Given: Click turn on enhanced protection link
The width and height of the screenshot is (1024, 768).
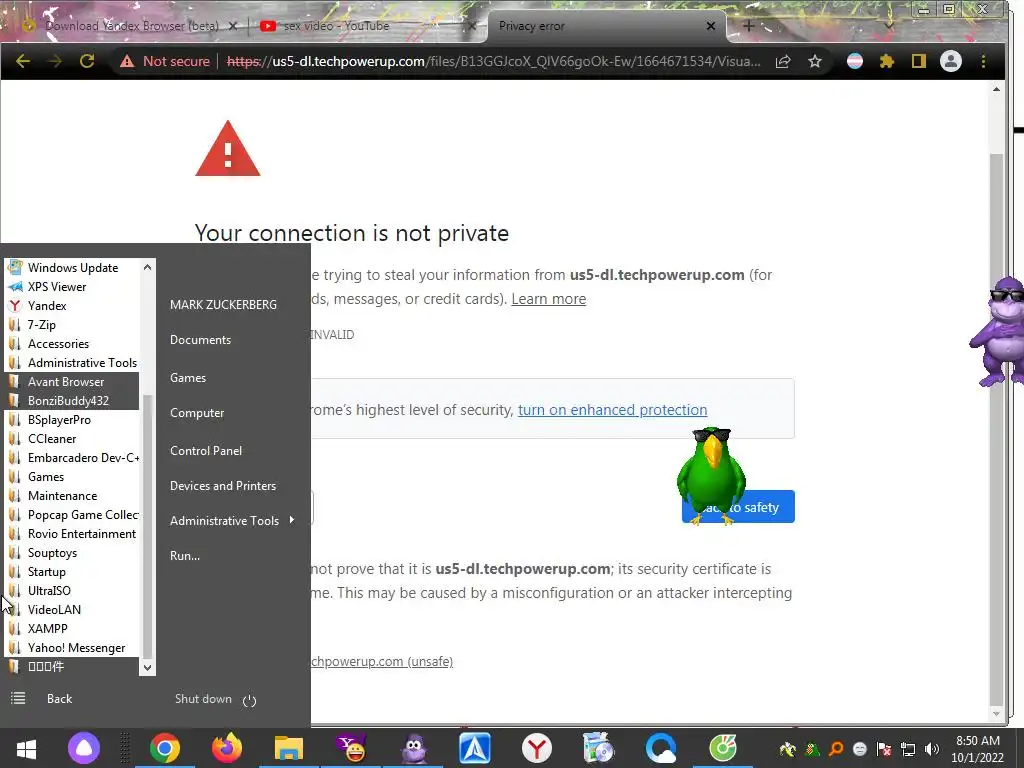Looking at the screenshot, I should tap(613, 410).
